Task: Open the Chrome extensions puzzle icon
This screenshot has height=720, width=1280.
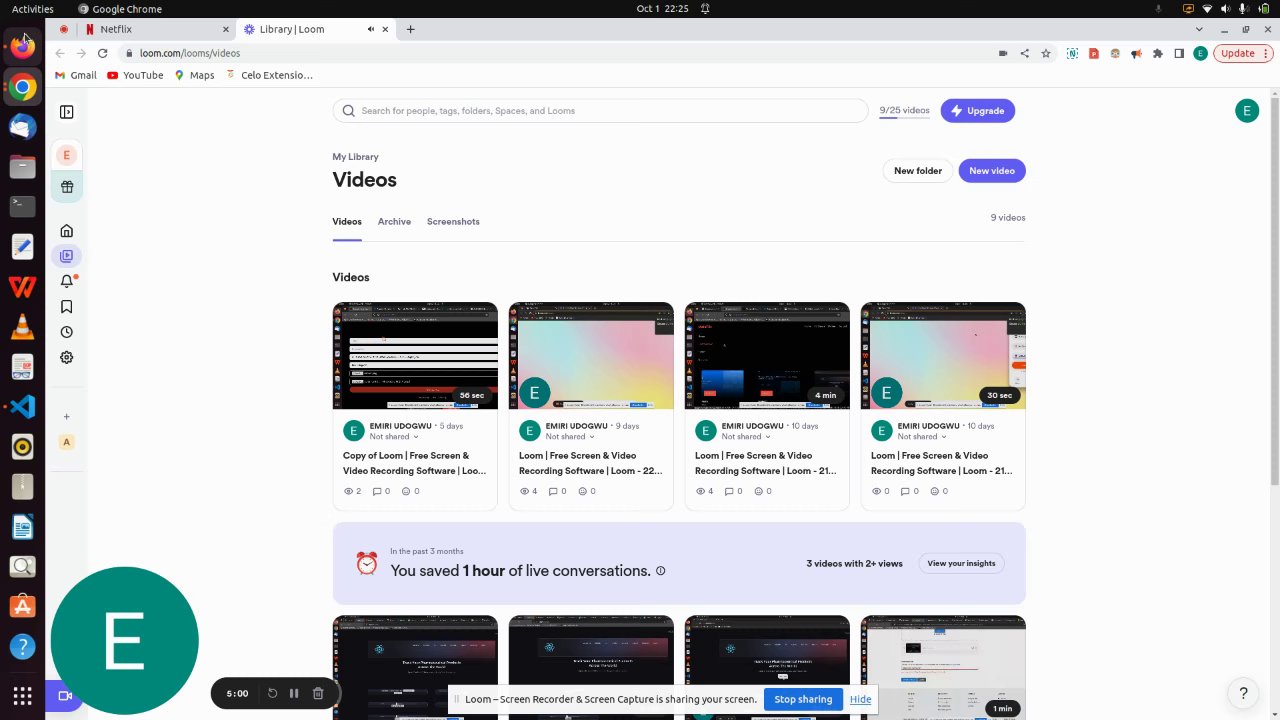Action: pos(1158,53)
